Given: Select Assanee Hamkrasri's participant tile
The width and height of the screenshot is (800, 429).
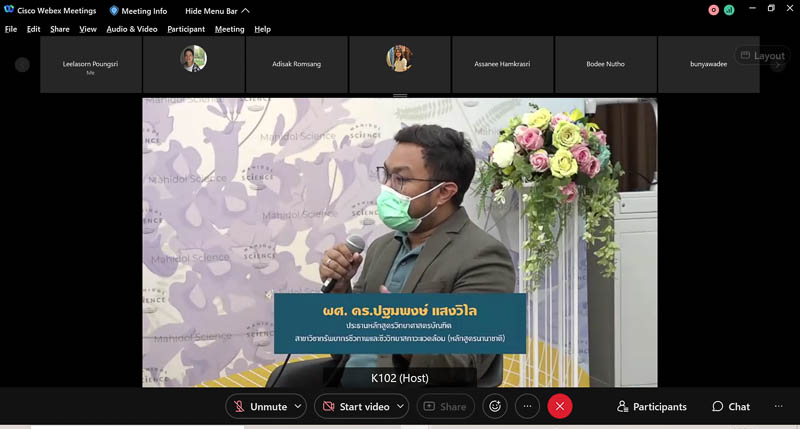Looking at the screenshot, I should click(x=503, y=64).
